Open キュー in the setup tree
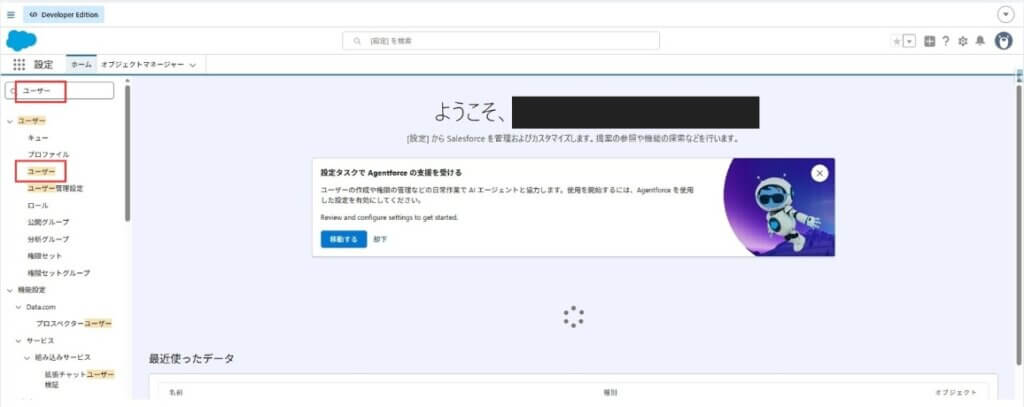The image size is (1024, 407). [38, 138]
